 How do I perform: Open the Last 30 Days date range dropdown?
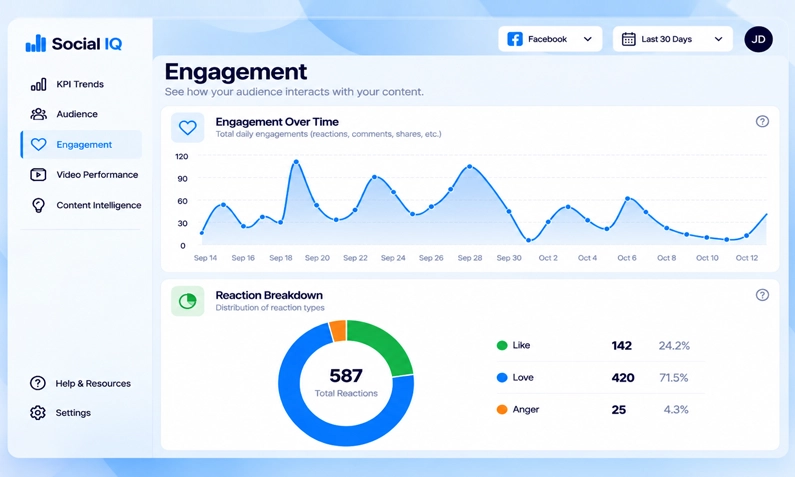(673, 39)
